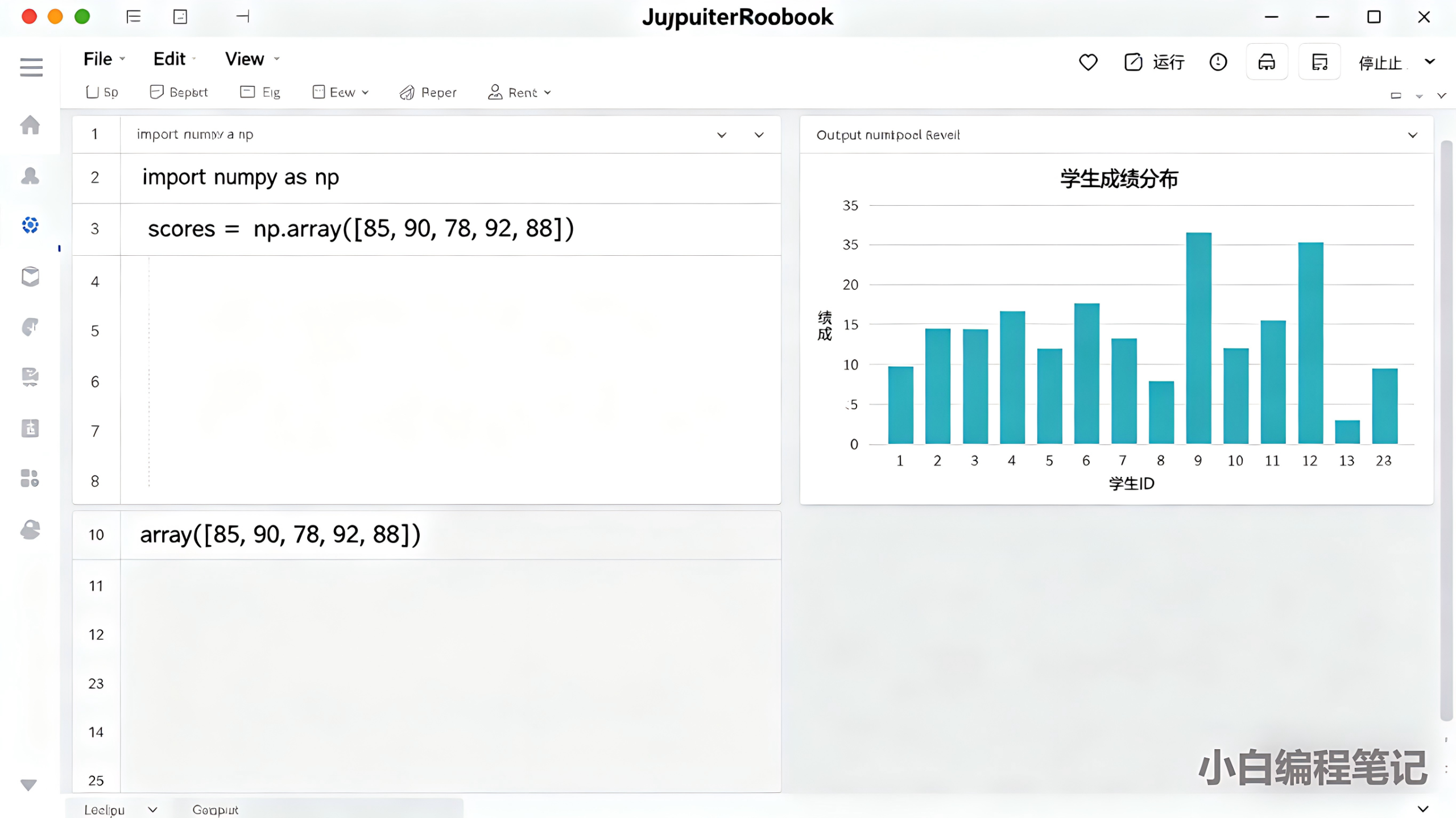Open the Leelipu dropdown at bottom
1456x818 pixels.
pos(120,809)
